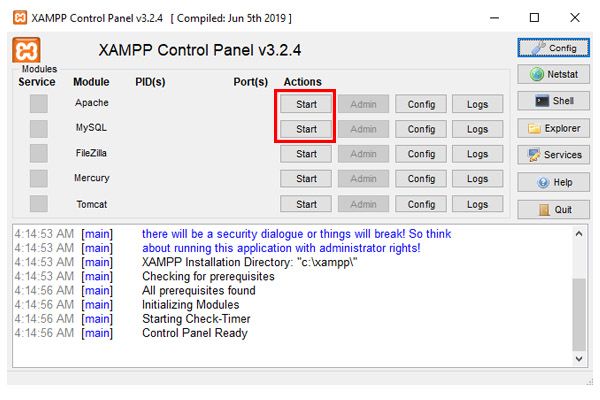Maximize the XAMPP Control Panel window
The height and width of the screenshot is (400, 600).
[x=535, y=18]
